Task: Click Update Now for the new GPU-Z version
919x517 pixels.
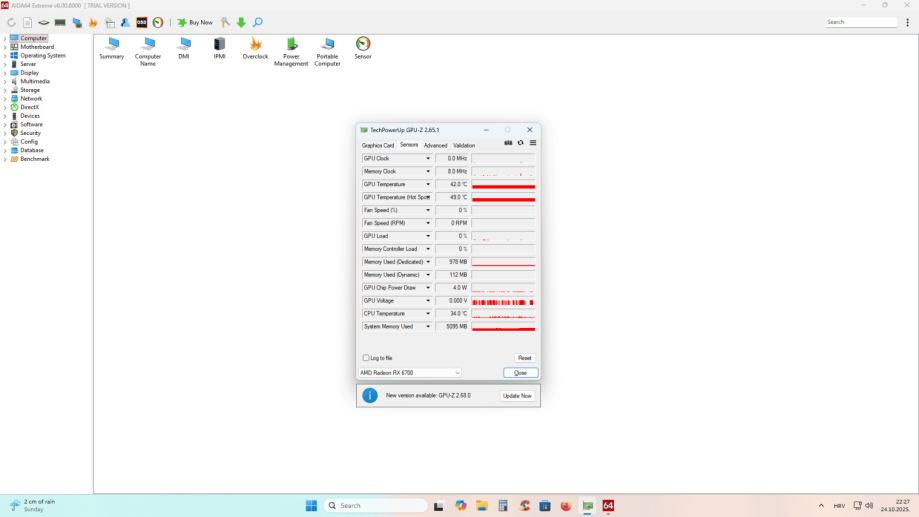Action: (x=518, y=396)
